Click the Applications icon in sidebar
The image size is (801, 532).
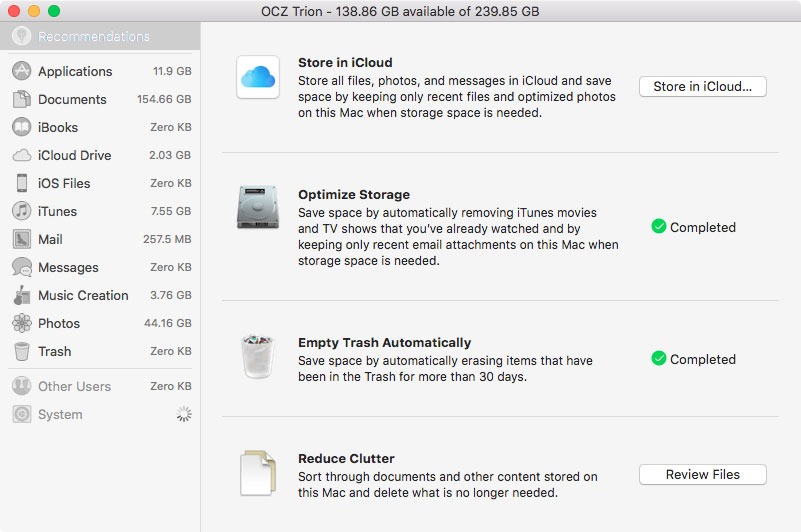pos(21,71)
